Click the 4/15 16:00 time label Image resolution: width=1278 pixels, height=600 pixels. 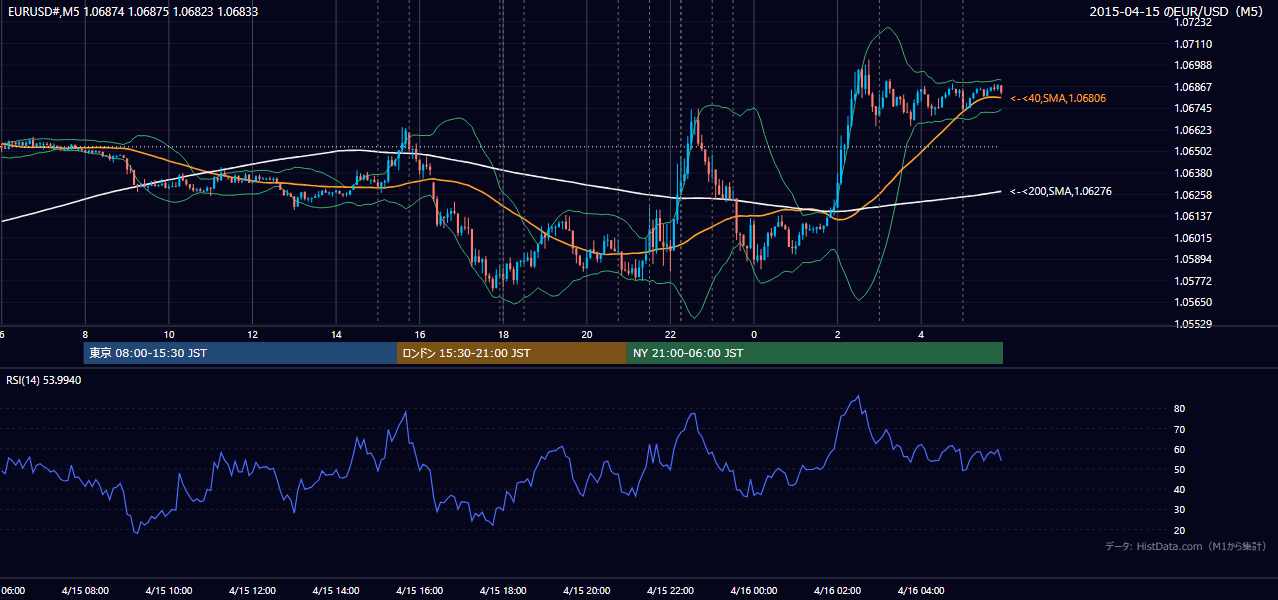click(x=420, y=591)
